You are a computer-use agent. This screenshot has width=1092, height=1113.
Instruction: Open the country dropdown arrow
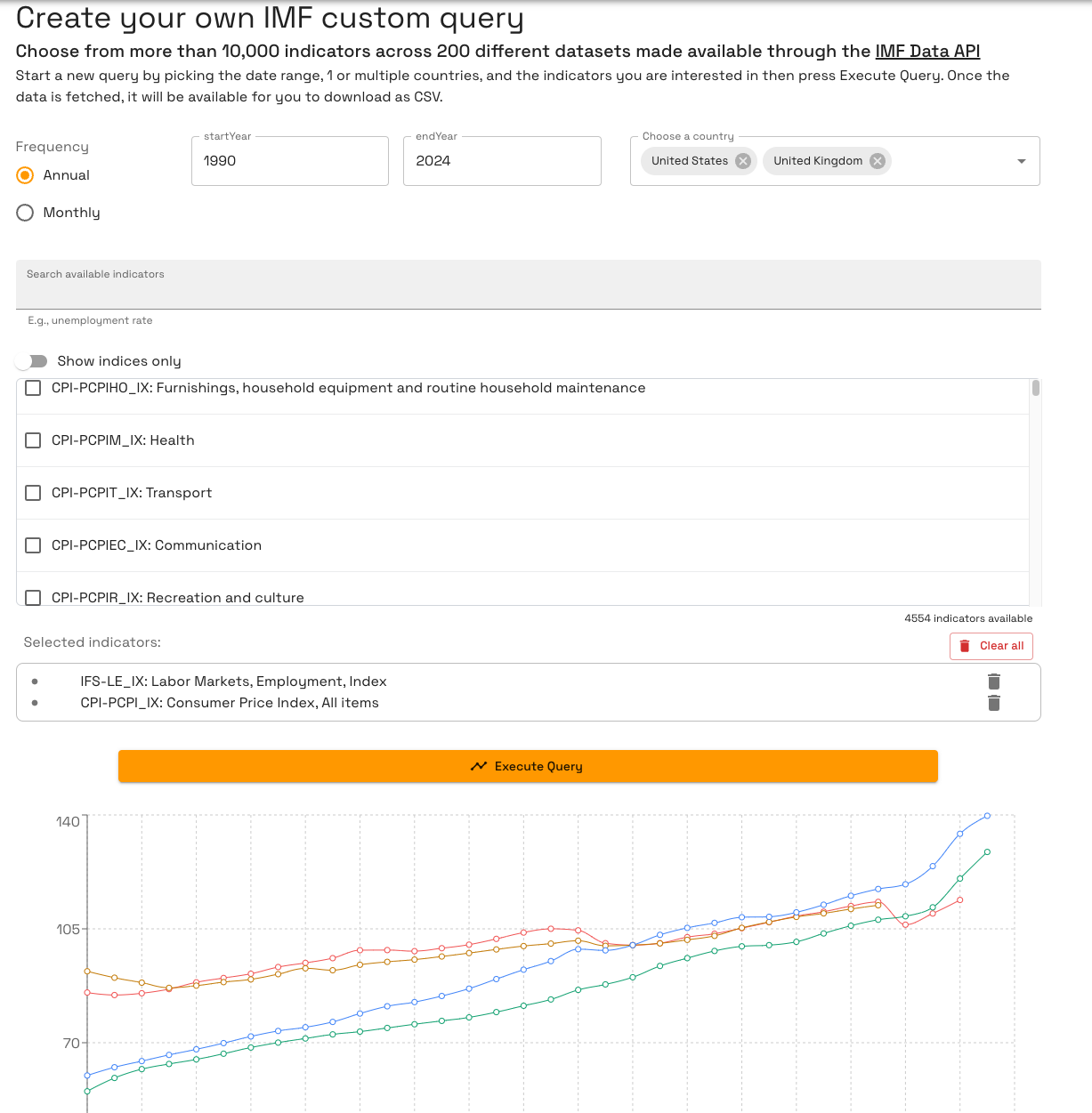coord(1021,161)
